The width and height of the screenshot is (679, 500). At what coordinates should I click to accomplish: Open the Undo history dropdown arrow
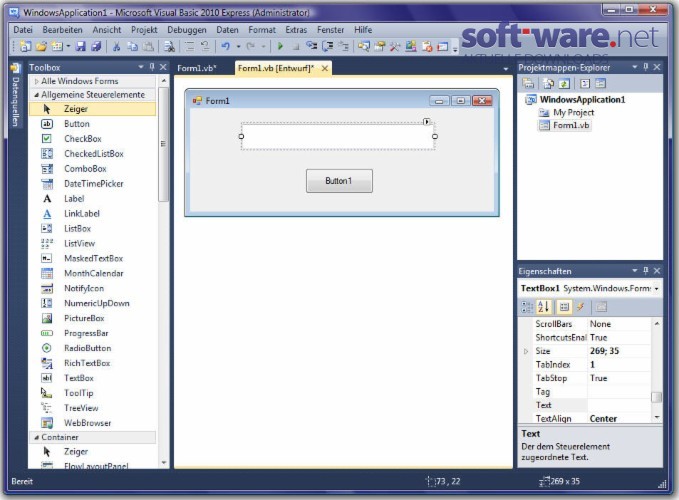pyautogui.click(x=238, y=46)
